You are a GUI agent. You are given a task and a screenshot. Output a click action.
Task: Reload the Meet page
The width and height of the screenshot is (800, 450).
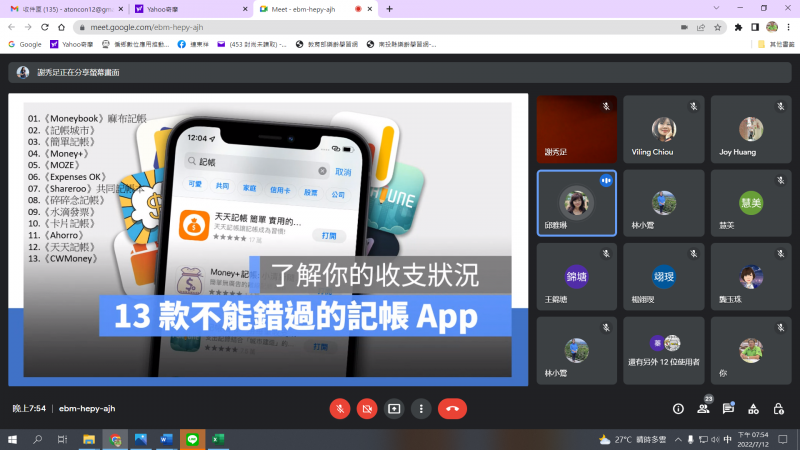coord(45,27)
